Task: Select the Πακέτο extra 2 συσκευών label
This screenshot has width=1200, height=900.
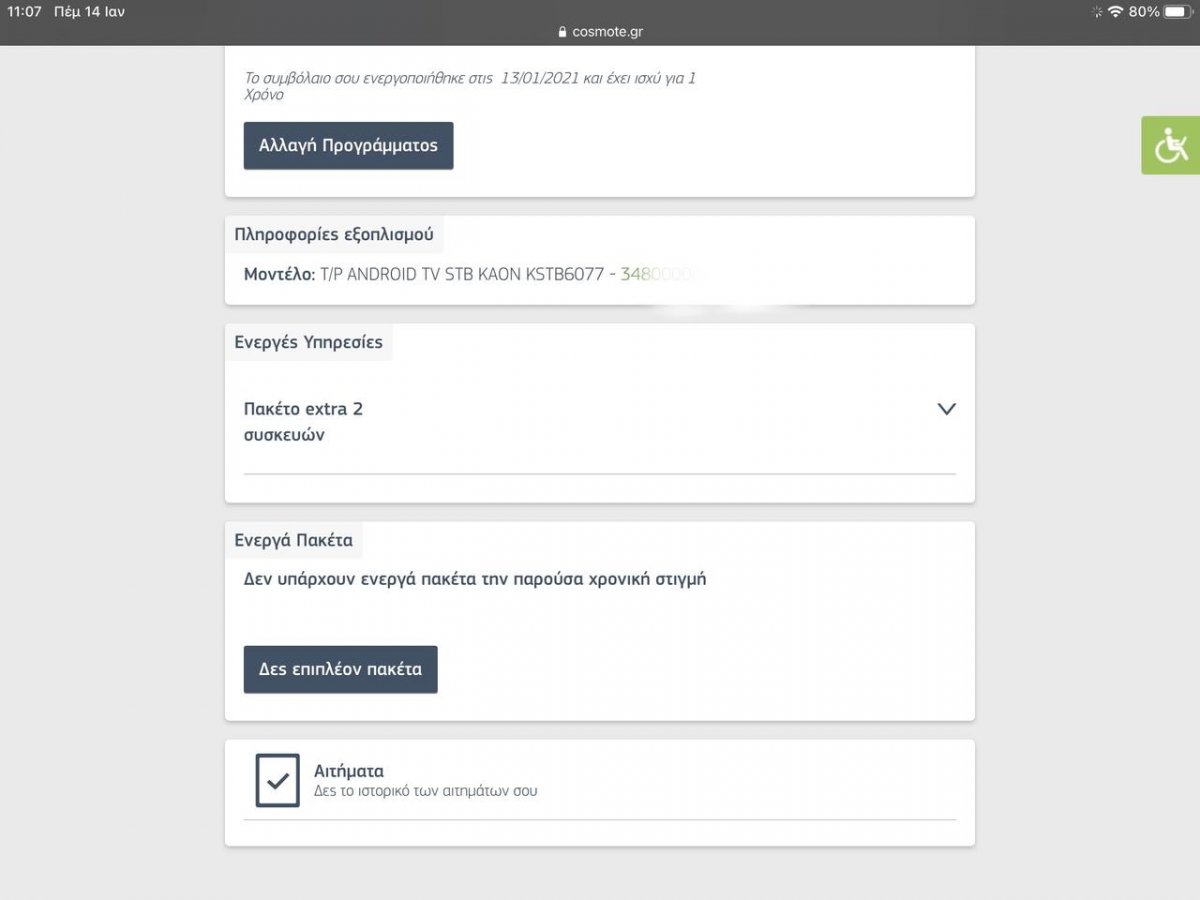Action: click(x=303, y=422)
